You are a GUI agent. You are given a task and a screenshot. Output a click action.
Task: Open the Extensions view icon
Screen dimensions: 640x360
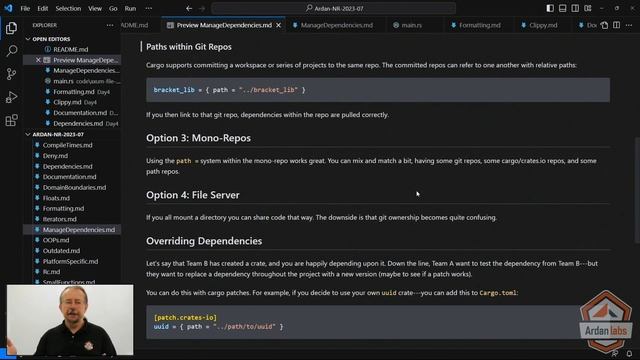[11, 120]
